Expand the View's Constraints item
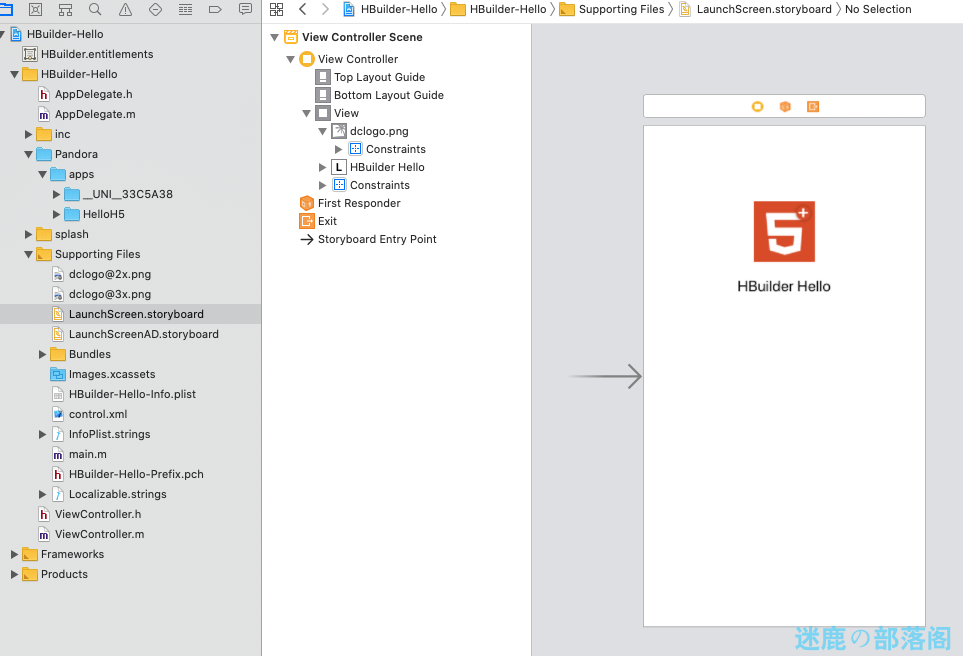The height and width of the screenshot is (656, 963). click(x=322, y=185)
